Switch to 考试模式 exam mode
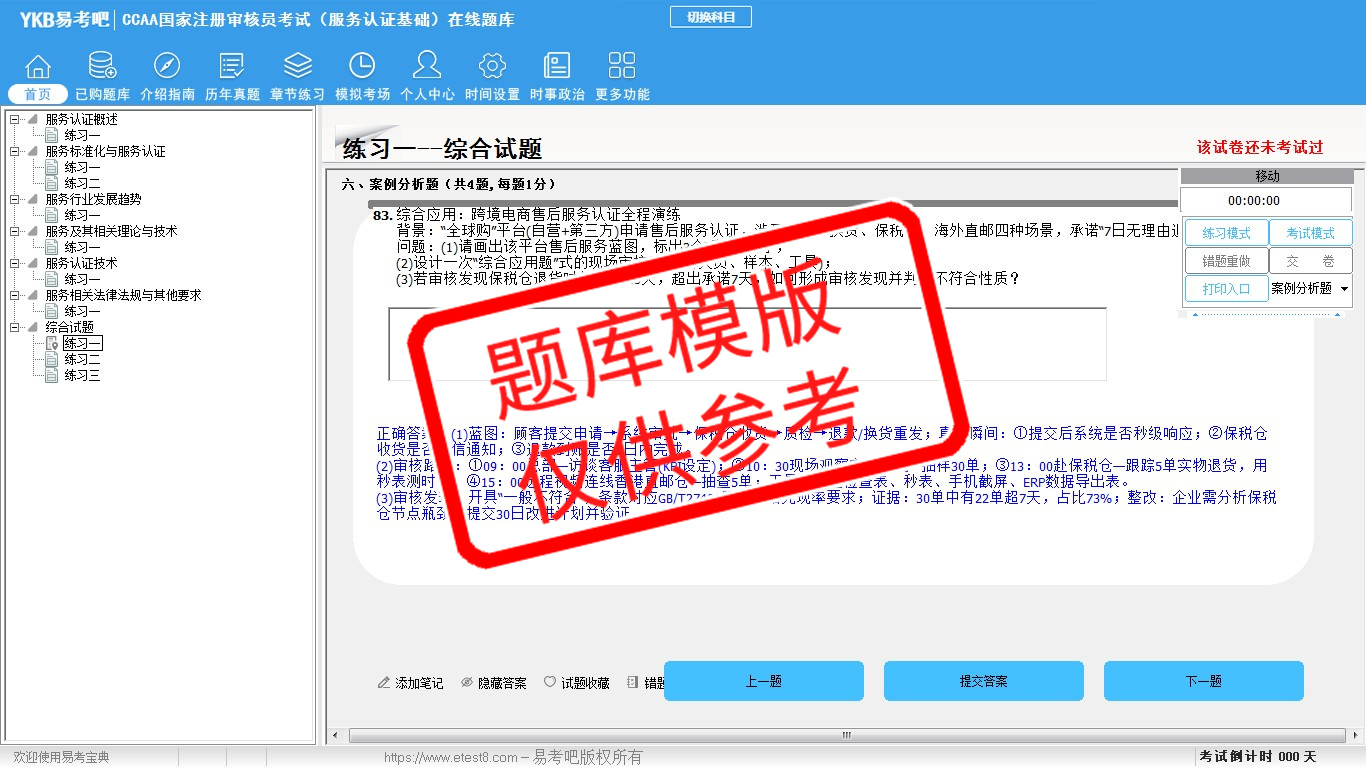1366x768 pixels. pyautogui.click(x=1310, y=233)
